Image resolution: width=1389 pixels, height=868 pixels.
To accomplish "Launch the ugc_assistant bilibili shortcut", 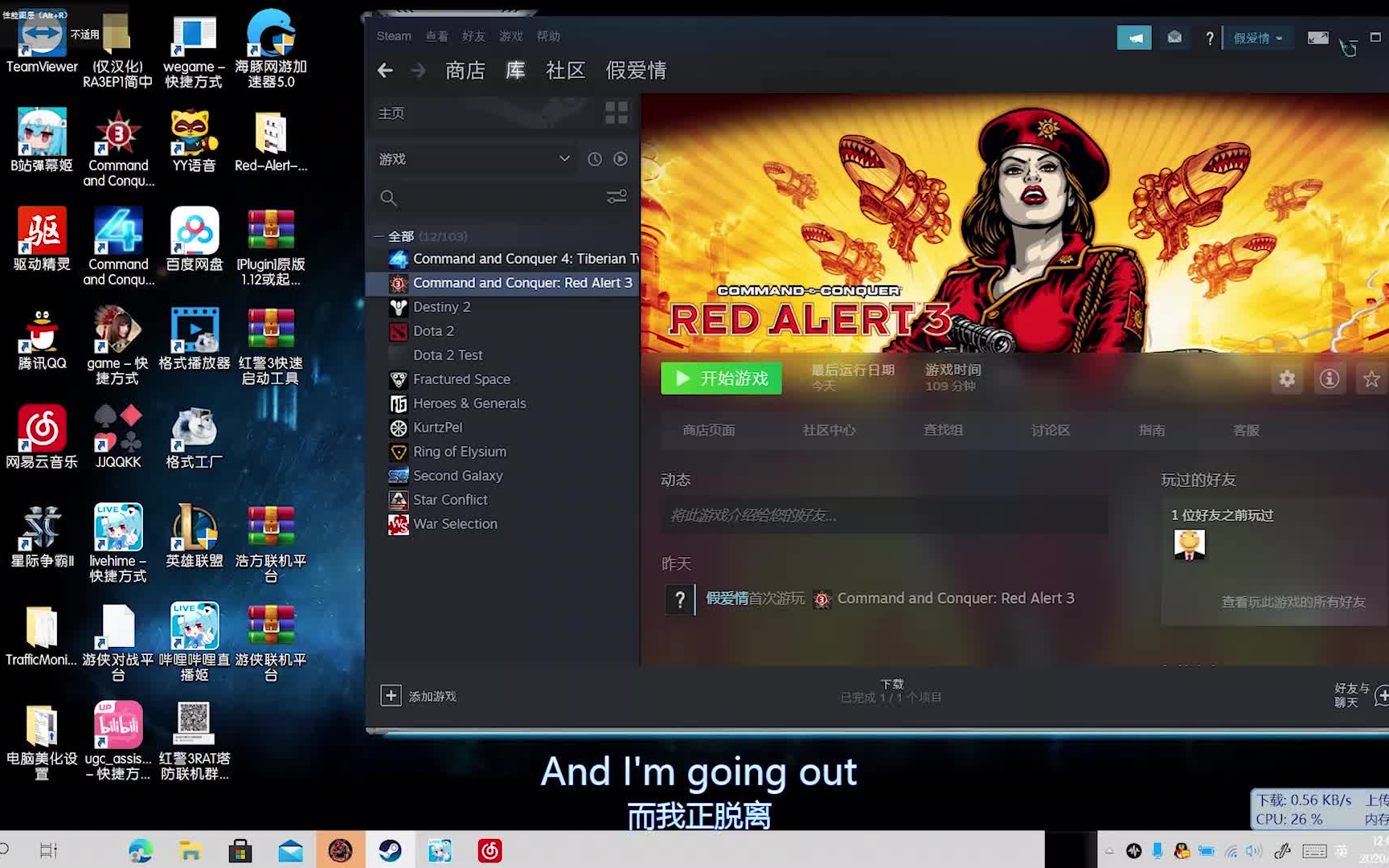I will coord(118,742).
